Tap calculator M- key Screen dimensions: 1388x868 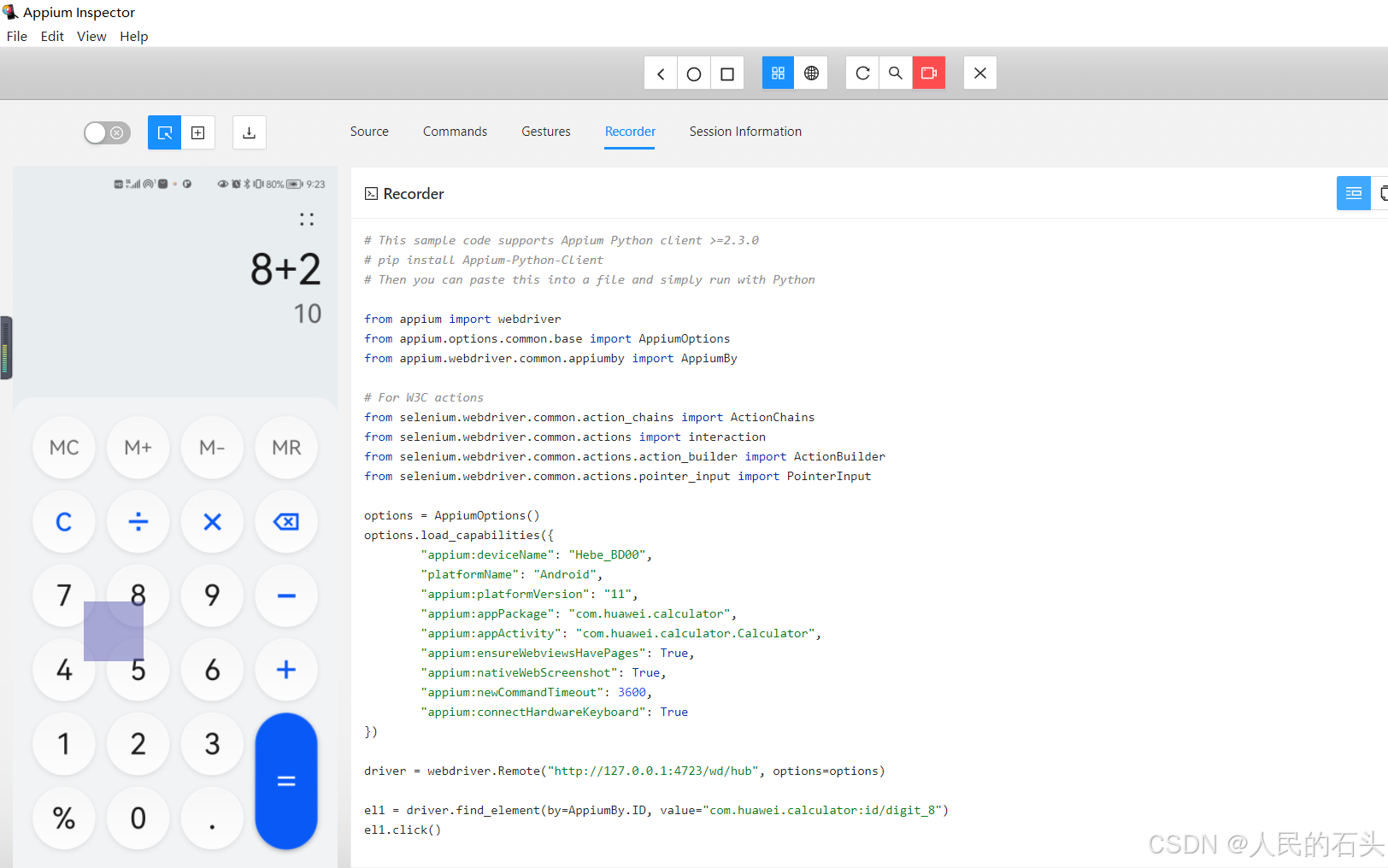(212, 448)
